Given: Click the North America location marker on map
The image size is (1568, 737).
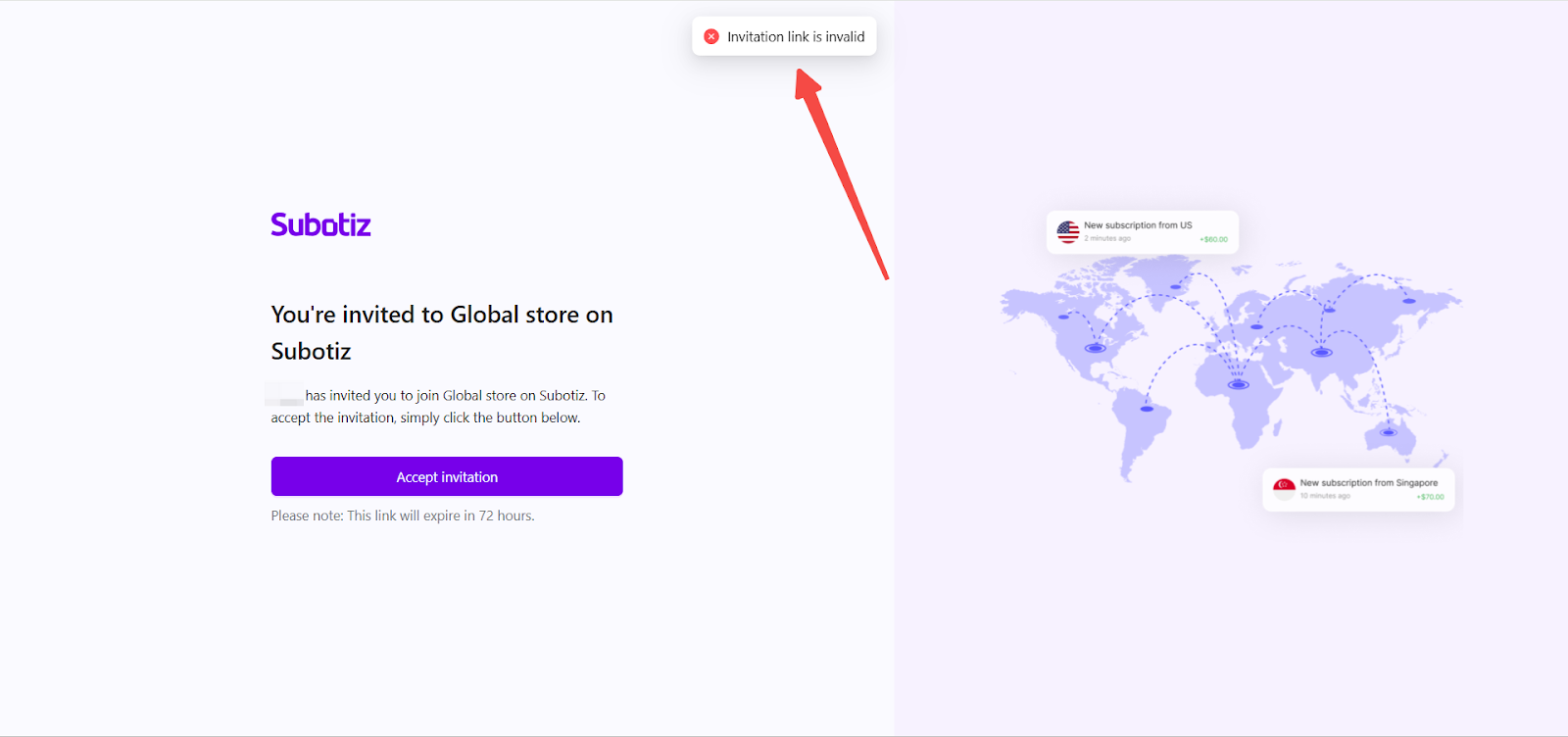Looking at the screenshot, I should pyautogui.click(x=1095, y=348).
